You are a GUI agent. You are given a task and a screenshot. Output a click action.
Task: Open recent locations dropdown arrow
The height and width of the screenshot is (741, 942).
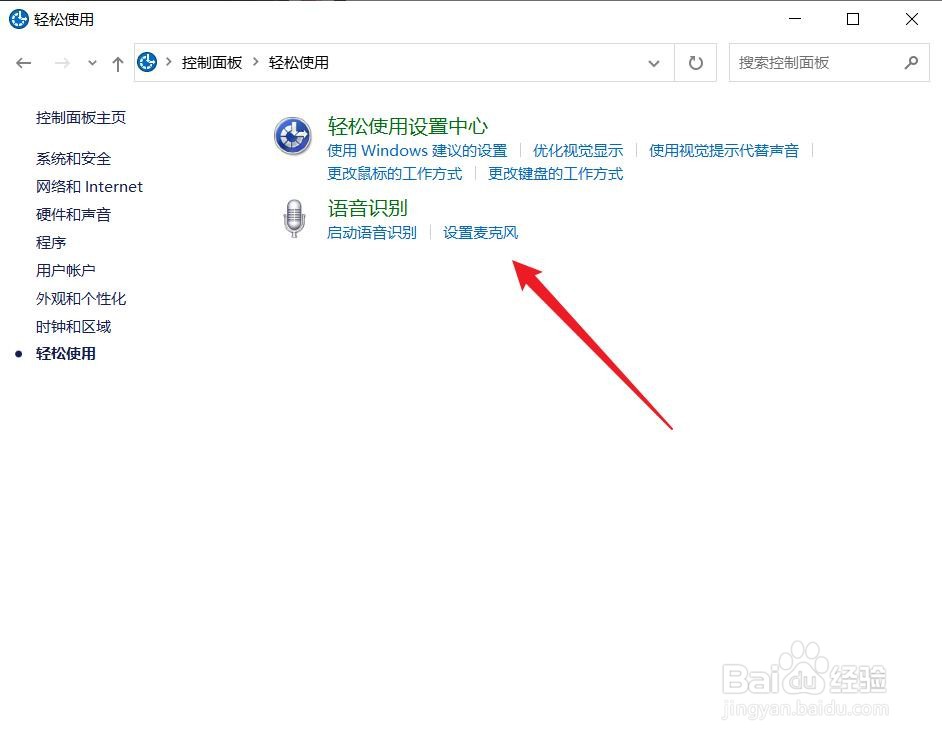[x=92, y=63]
